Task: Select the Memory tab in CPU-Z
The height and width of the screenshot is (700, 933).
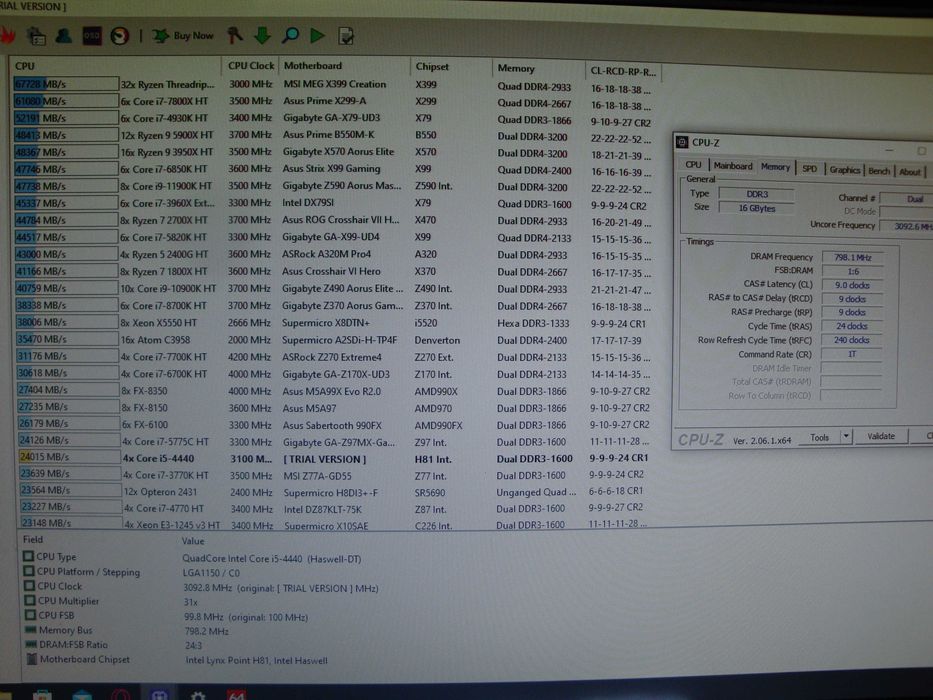Action: coord(775,167)
